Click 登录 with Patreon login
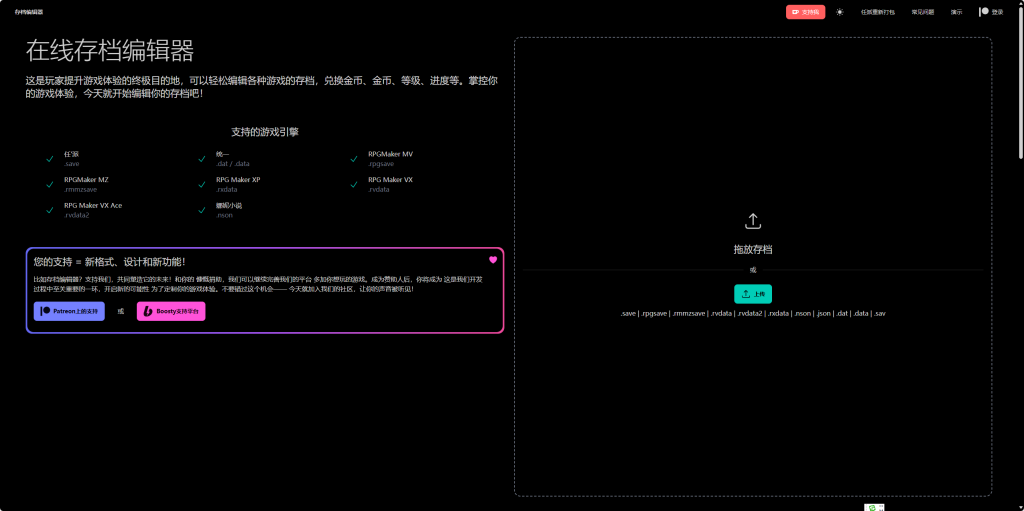 point(991,12)
